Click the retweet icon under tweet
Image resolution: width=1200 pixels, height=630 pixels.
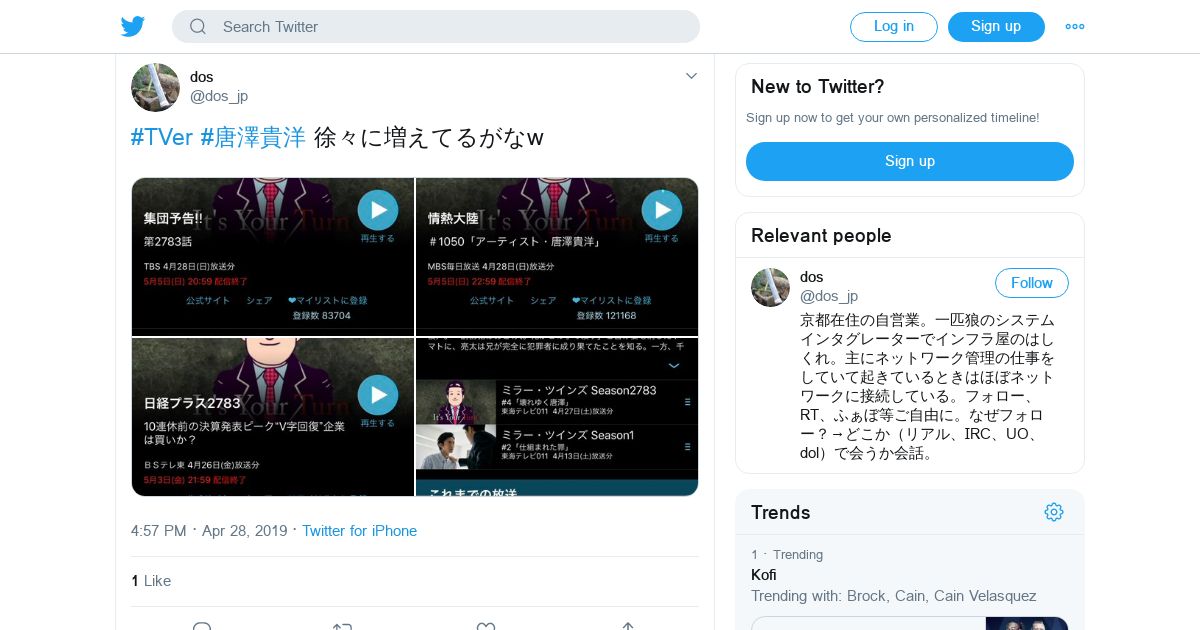point(342,626)
